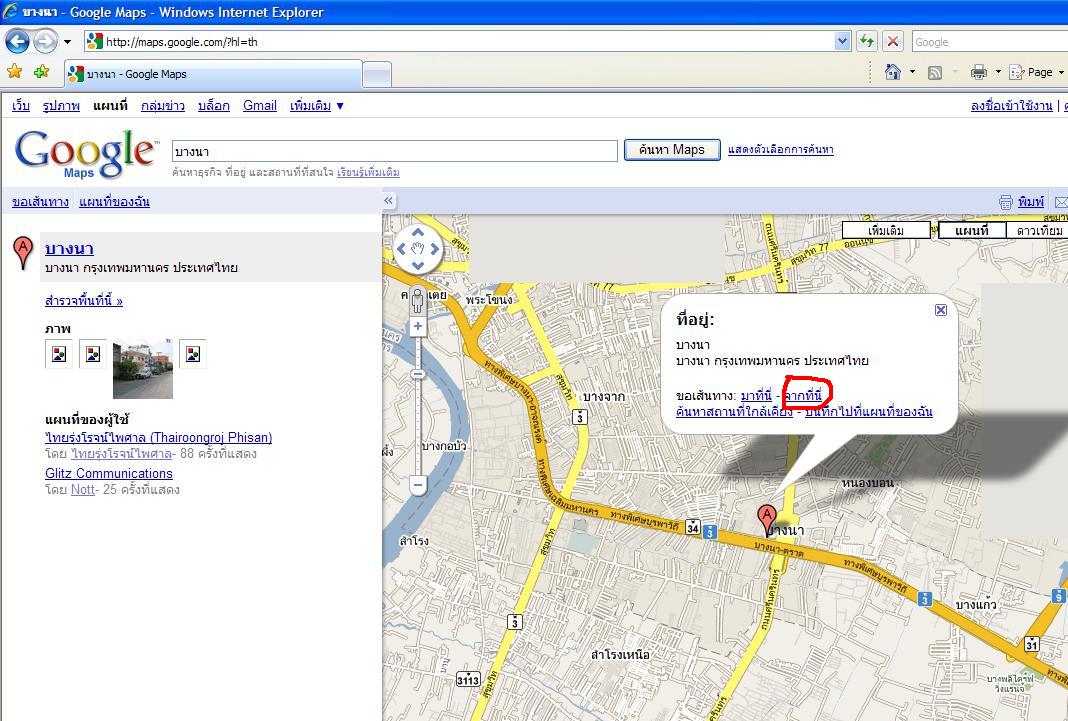Open the บางนา result title link
The width and height of the screenshot is (1068, 721).
pyautogui.click(x=69, y=249)
